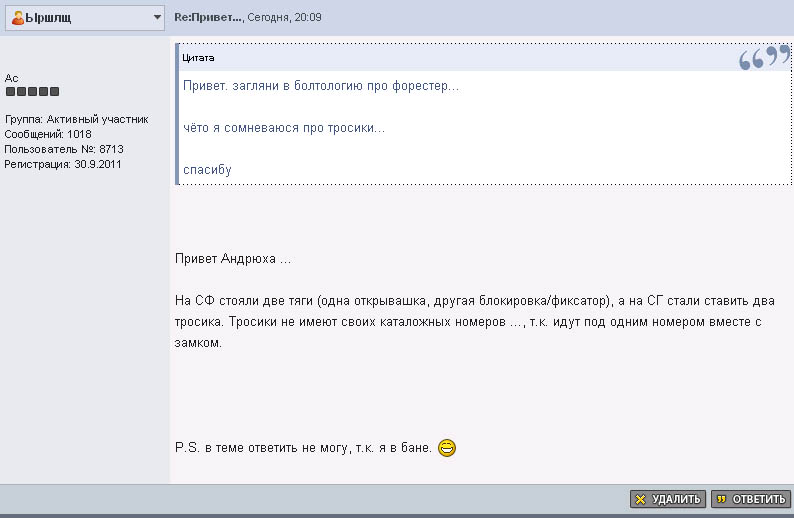
Task: Click the quote icon on ОТВЕТИТЬ
Action: (x=721, y=499)
